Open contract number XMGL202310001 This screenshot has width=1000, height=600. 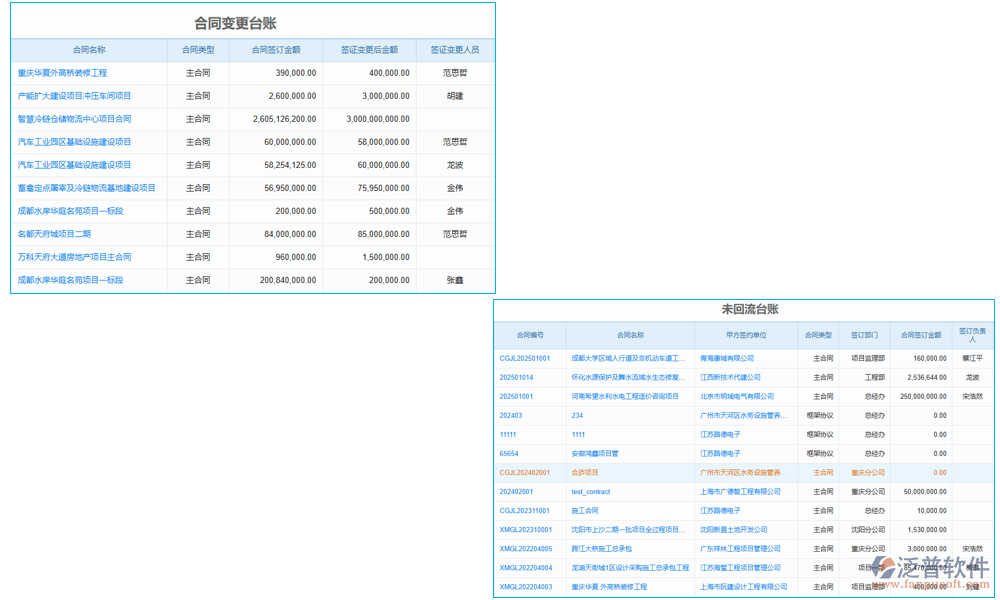coord(524,530)
